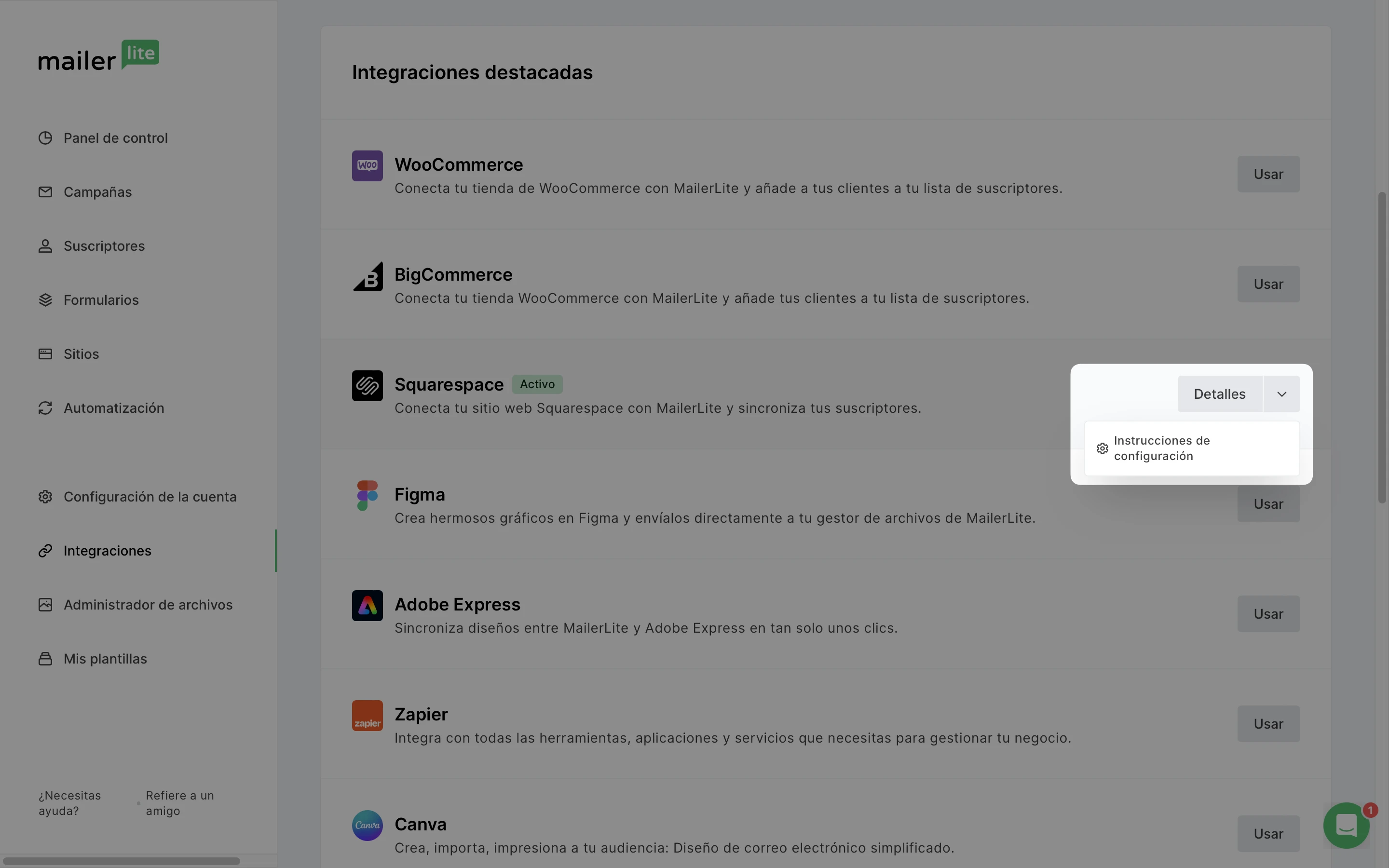Collapse the Detalles dropdown chevron
This screenshot has height=868, width=1389.
pos(1281,394)
